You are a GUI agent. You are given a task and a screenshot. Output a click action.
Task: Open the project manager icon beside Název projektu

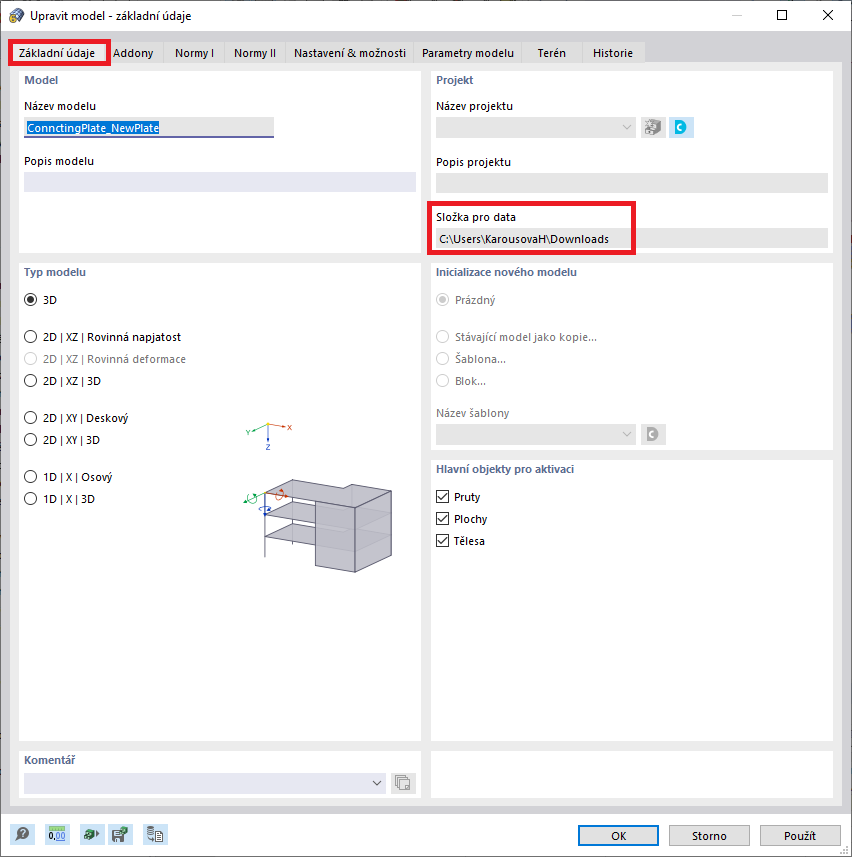653,127
